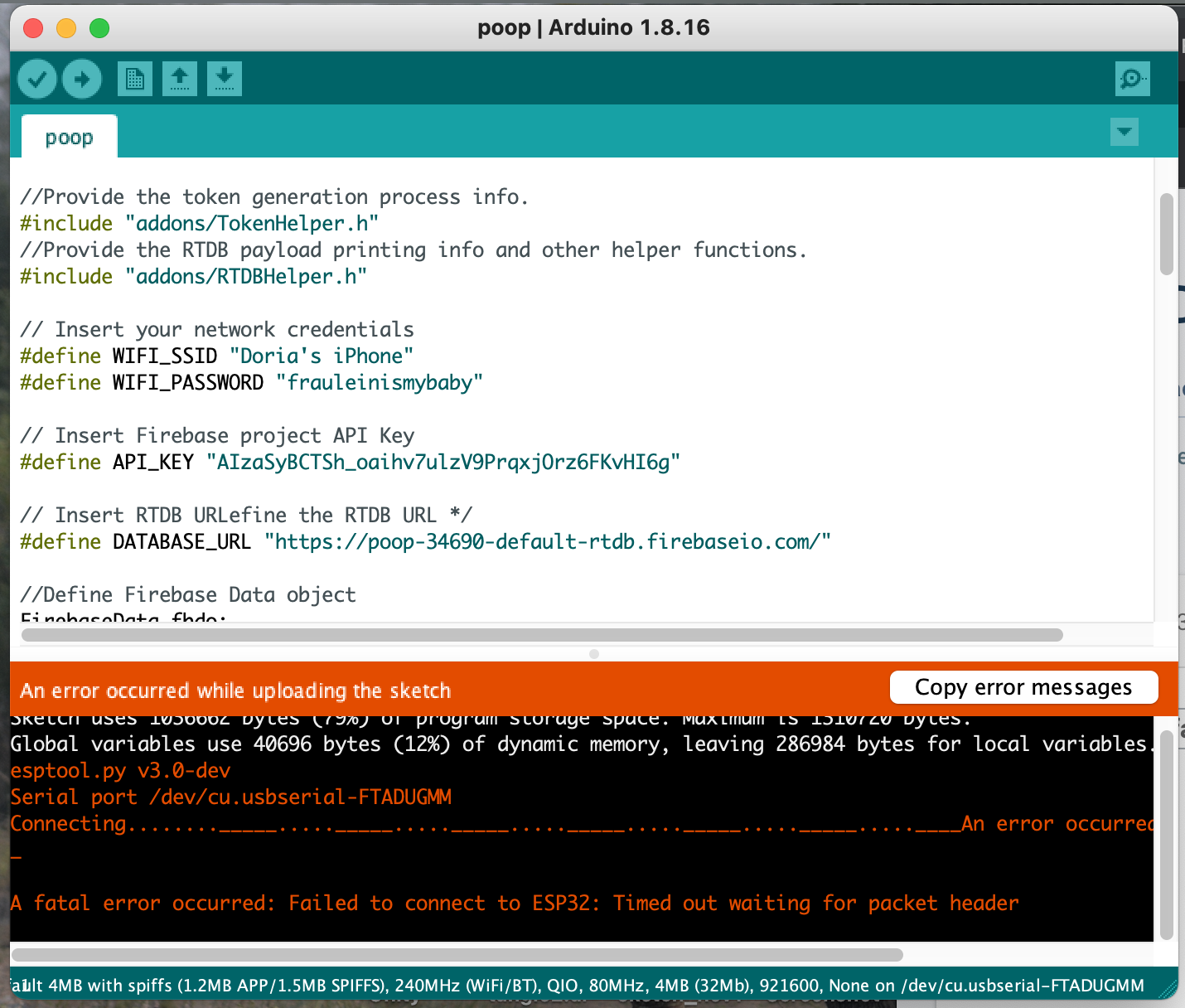This screenshot has width=1185, height=1008.
Task: Click the 'Insert your network credentials' comment
Action: [x=216, y=329]
